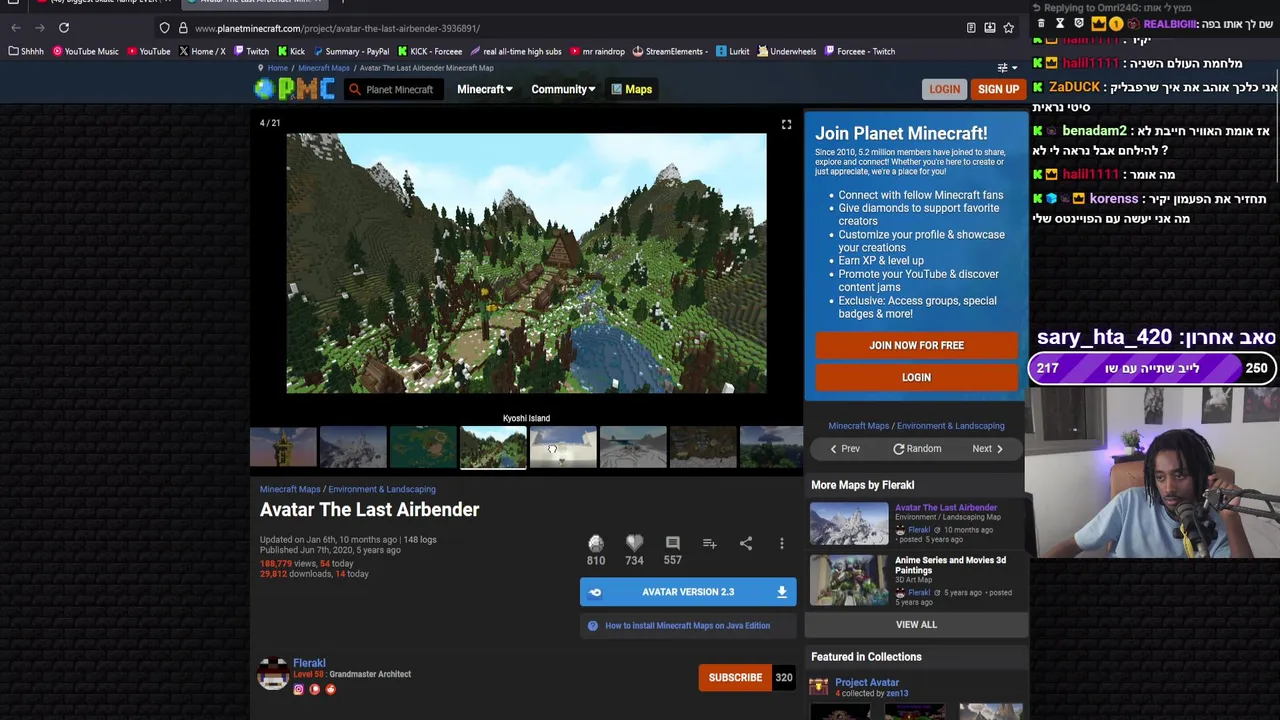Click the LOGIN button in header

coord(944,89)
